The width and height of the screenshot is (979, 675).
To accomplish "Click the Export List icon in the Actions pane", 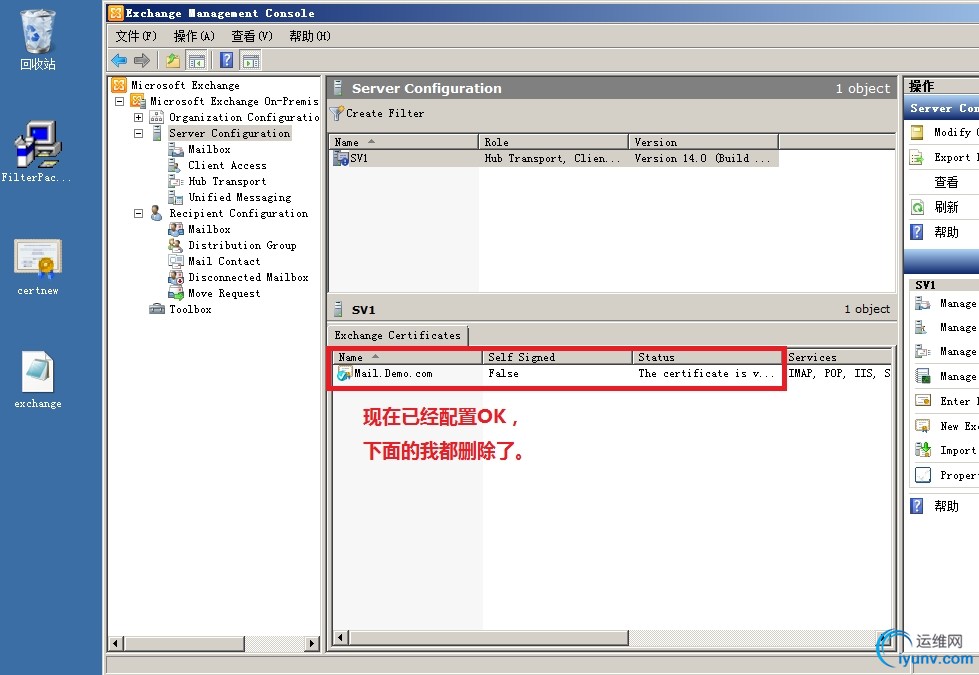I will point(917,157).
